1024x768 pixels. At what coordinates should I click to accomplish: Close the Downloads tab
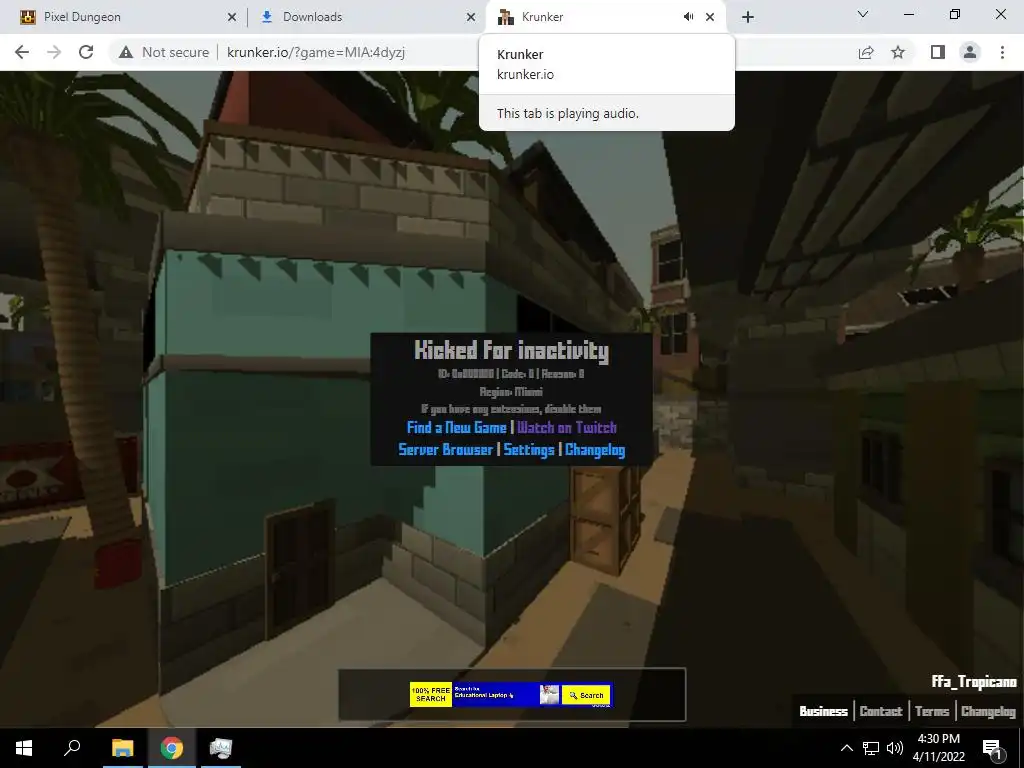point(471,17)
